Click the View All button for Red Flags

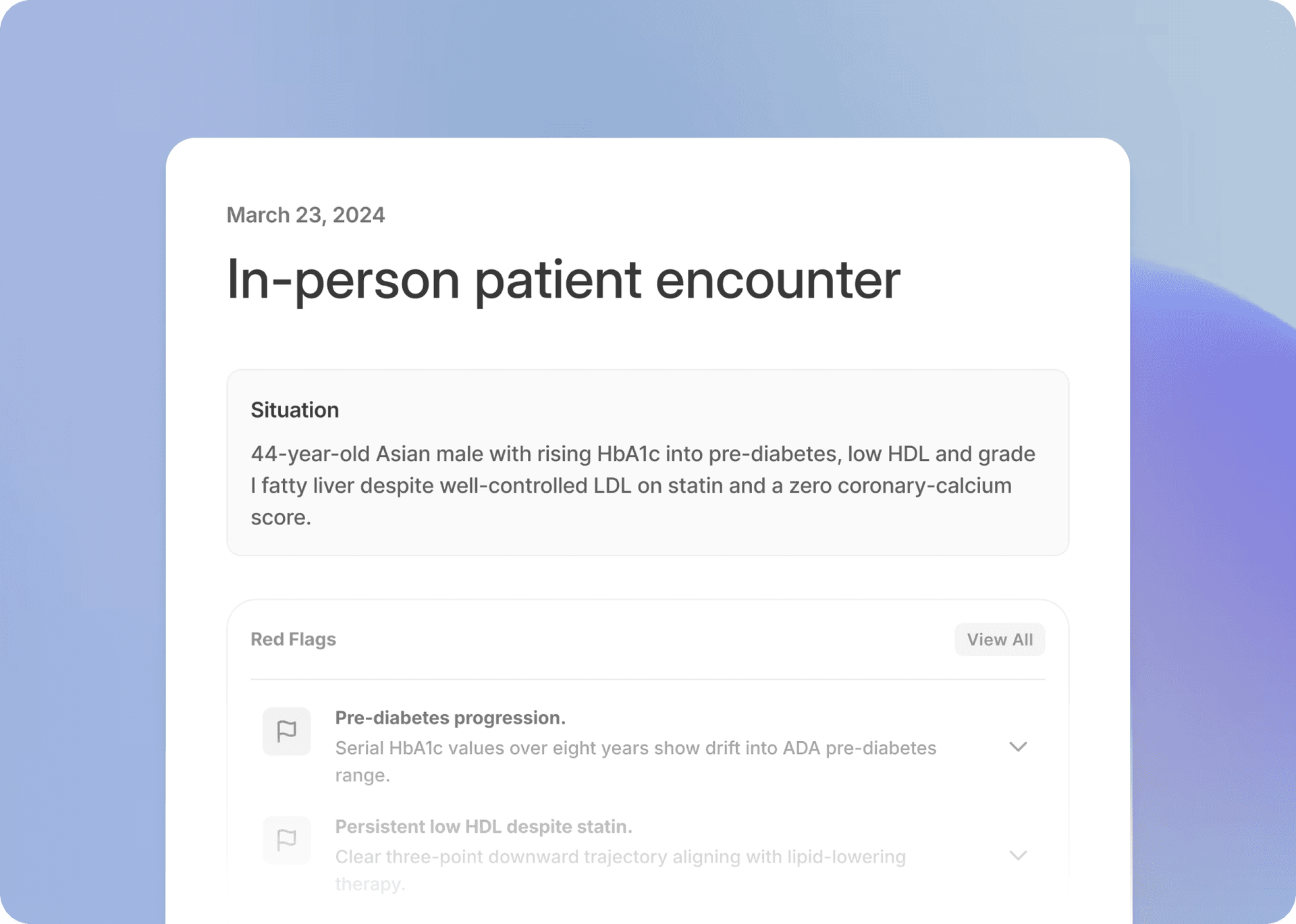1000,639
